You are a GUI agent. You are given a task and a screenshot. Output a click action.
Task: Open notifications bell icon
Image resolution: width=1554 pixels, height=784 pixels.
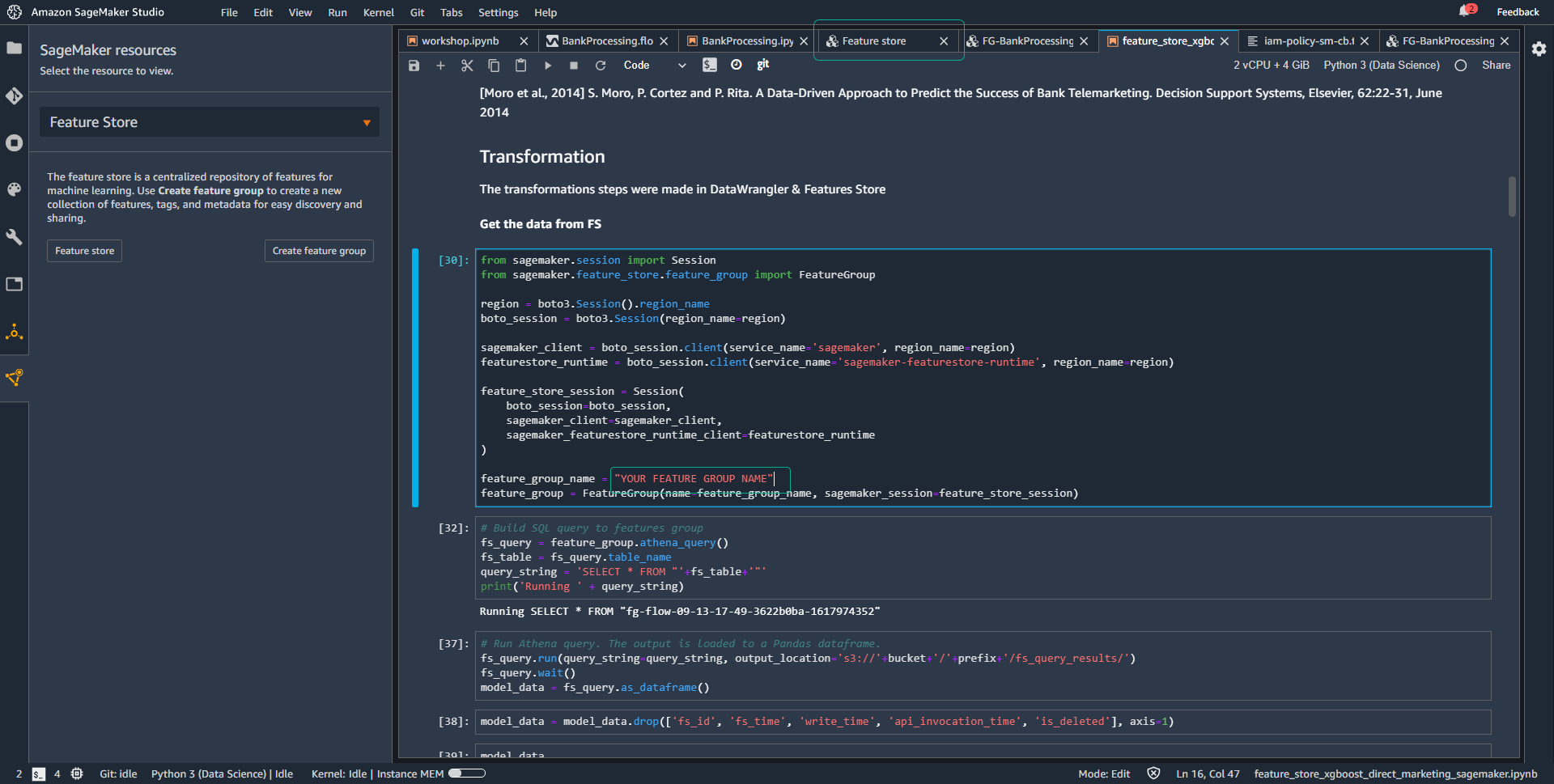tap(1465, 11)
